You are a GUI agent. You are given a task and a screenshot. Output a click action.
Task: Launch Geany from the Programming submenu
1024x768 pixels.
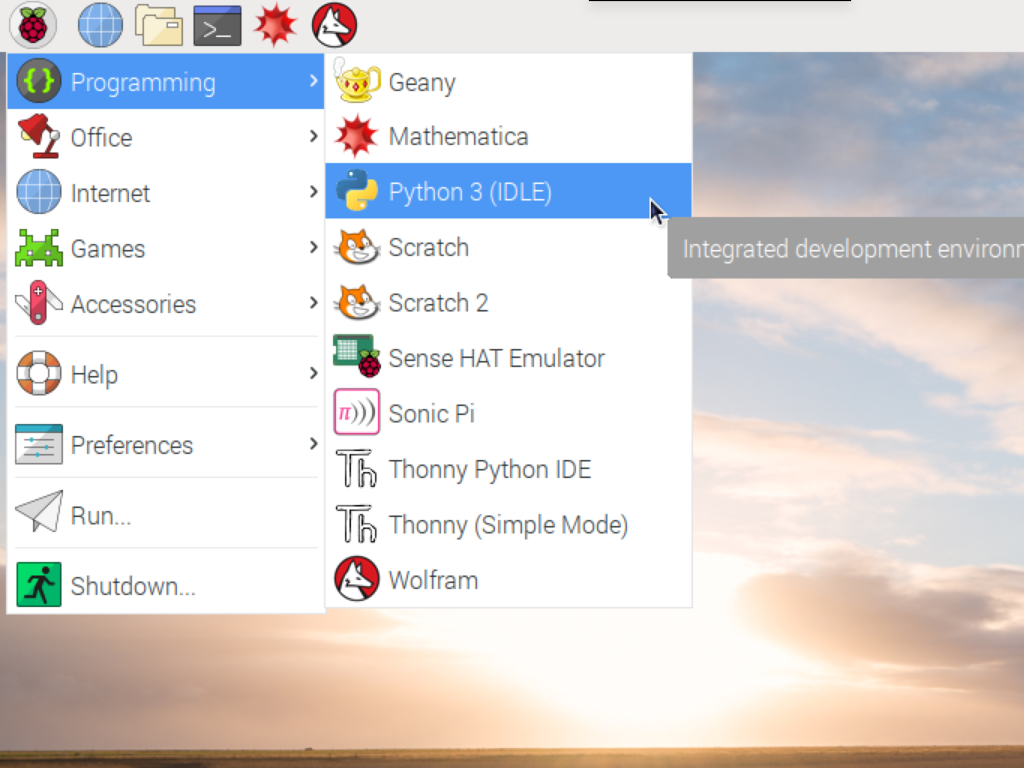[508, 82]
